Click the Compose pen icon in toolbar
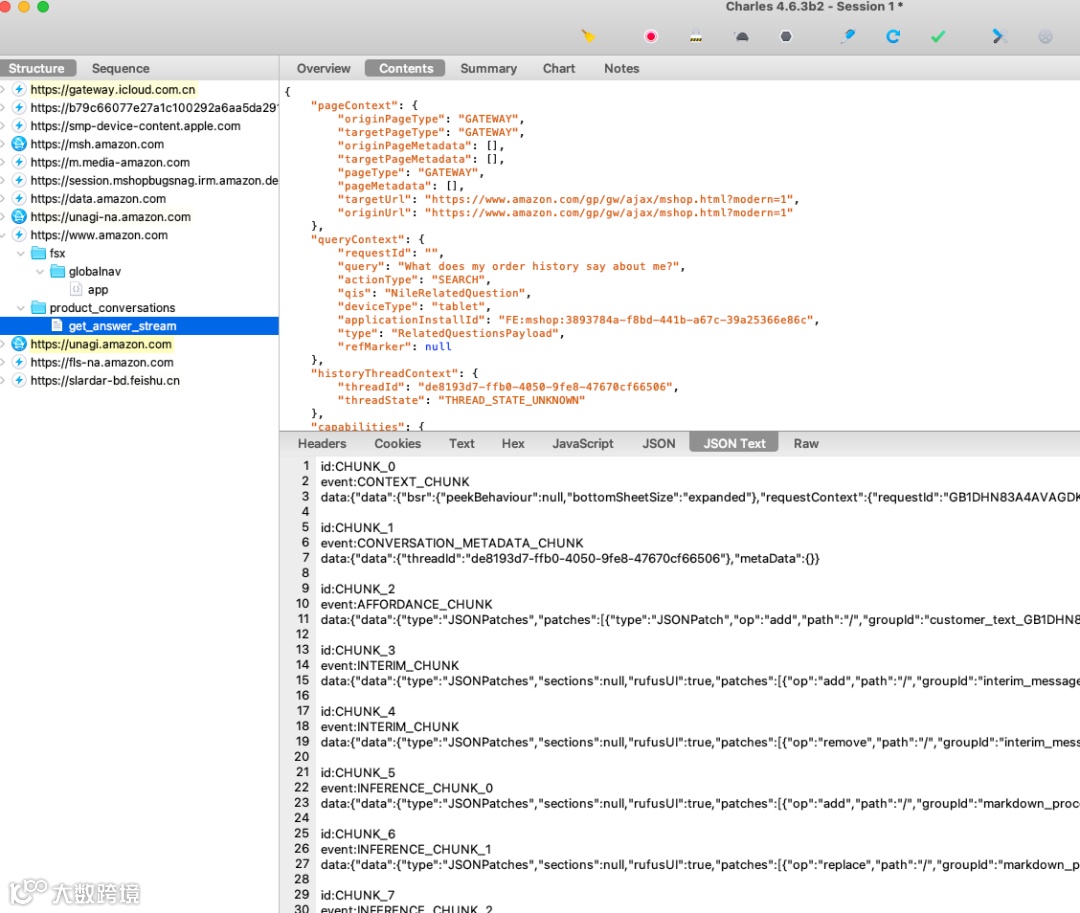This screenshot has width=1080, height=913. (x=848, y=36)
